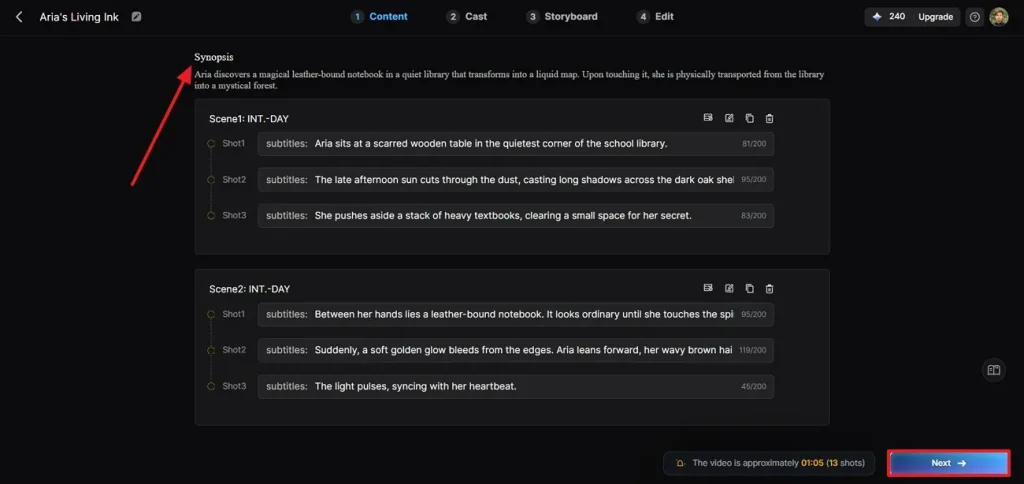Click the Scene1: INT.-DAY heading
Viewport: 1024px width, 484px height.
(249, 119)
